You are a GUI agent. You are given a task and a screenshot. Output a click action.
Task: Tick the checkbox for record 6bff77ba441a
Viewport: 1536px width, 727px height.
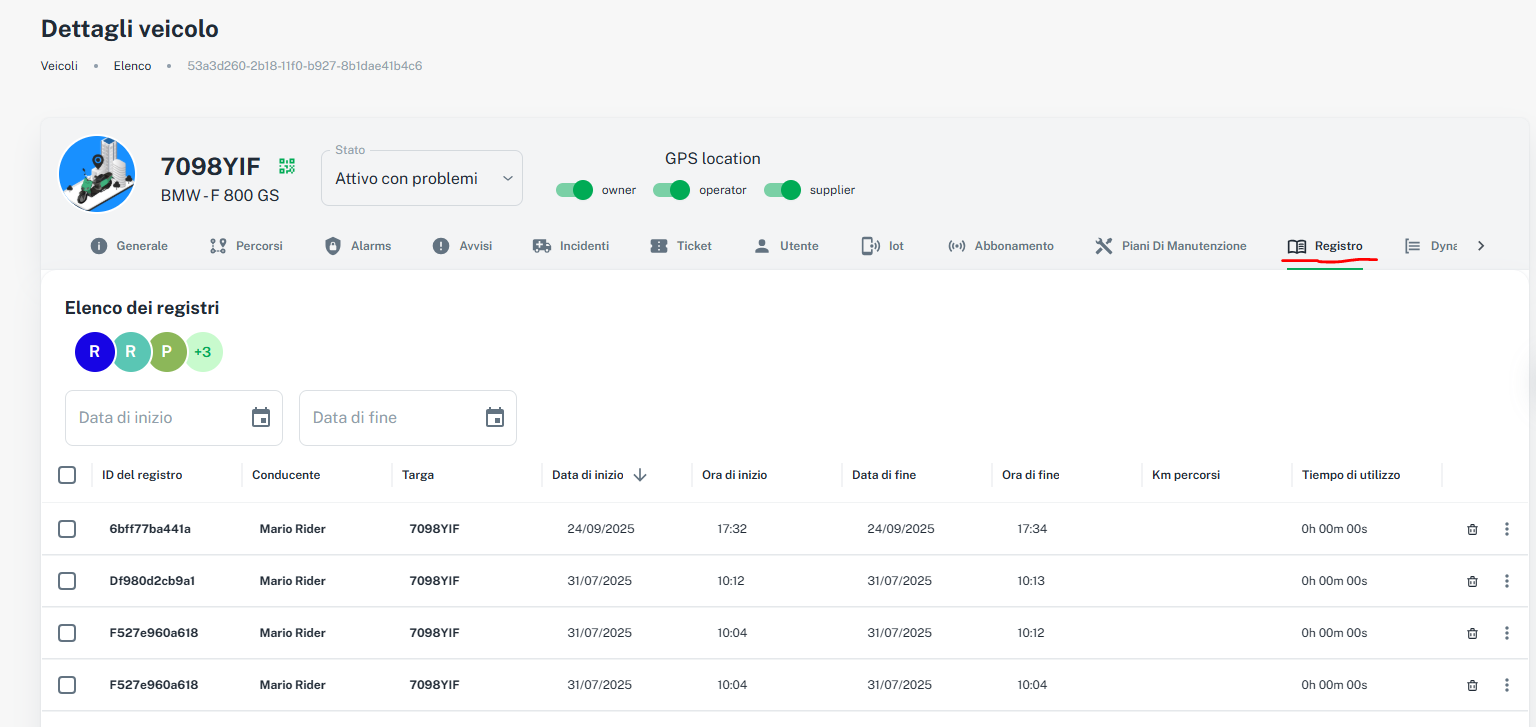[x=67, y=529]
